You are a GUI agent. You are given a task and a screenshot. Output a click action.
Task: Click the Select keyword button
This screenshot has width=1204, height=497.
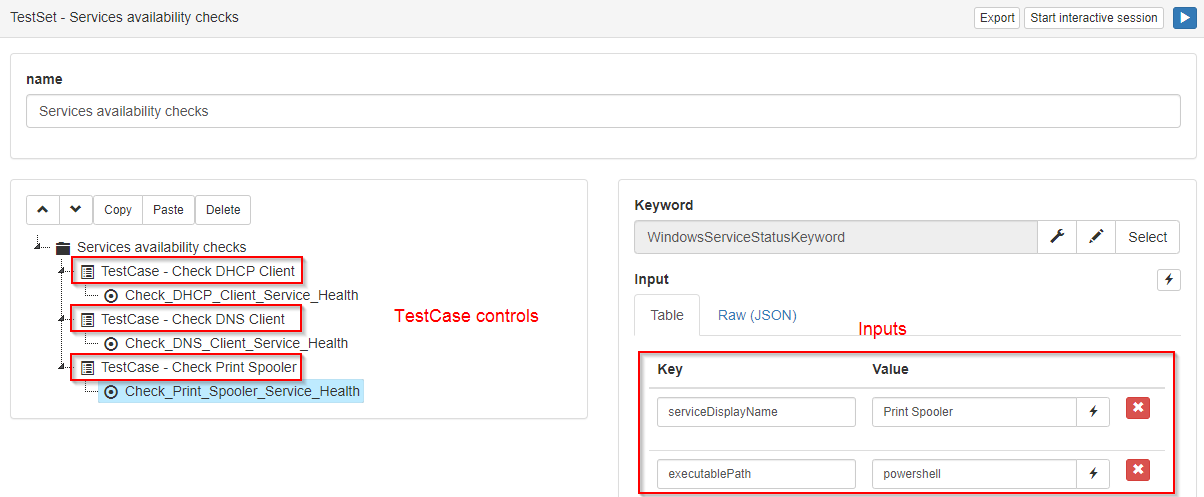1147,237
